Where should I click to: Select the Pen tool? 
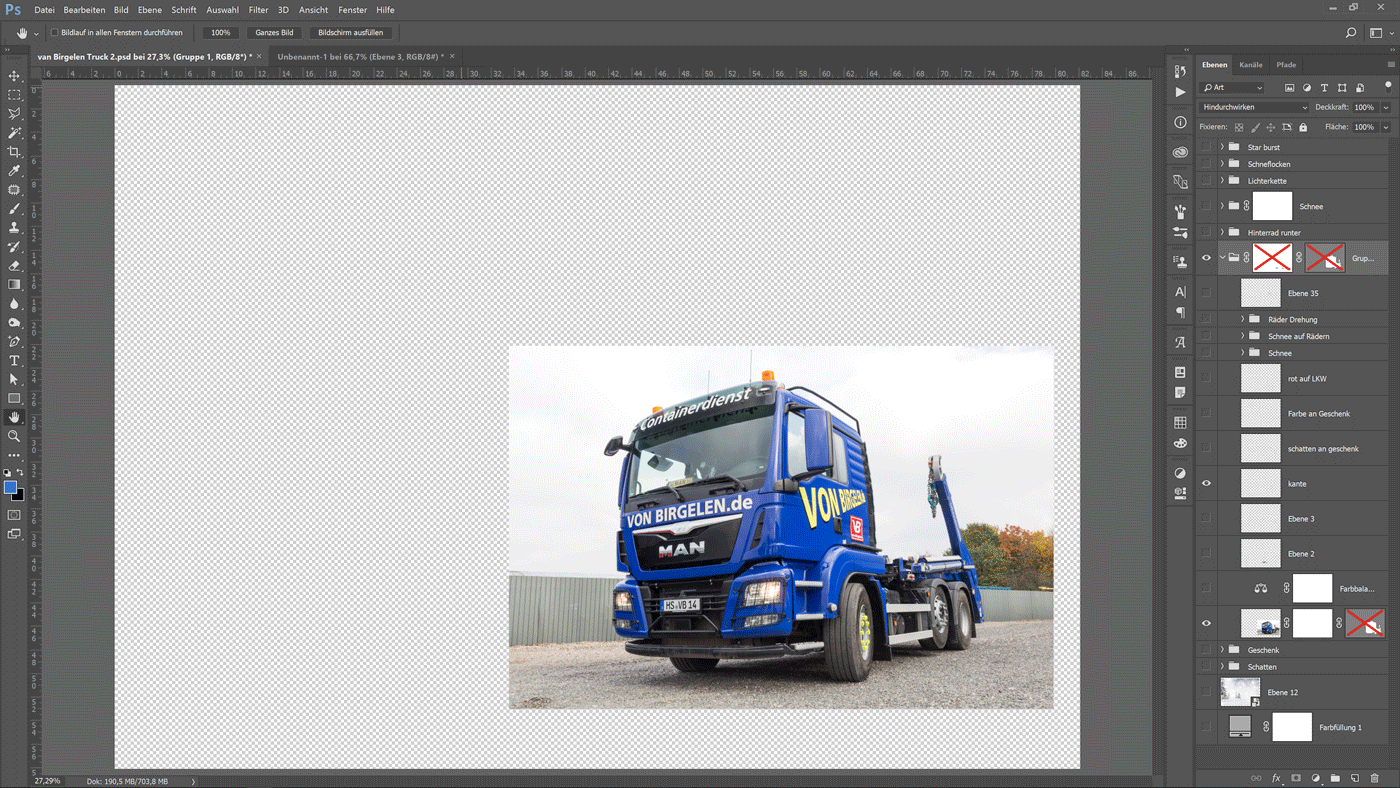14,342
